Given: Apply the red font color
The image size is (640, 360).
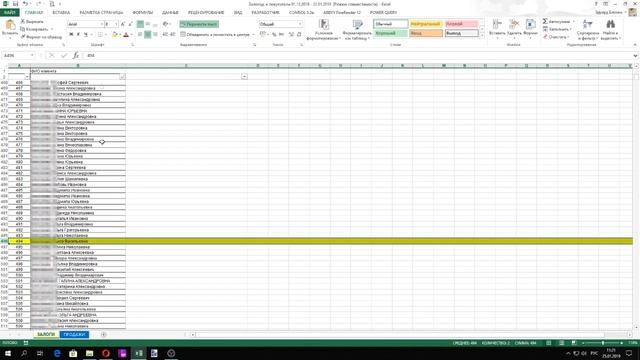Looking at the screenshot, I should point(126,35).
